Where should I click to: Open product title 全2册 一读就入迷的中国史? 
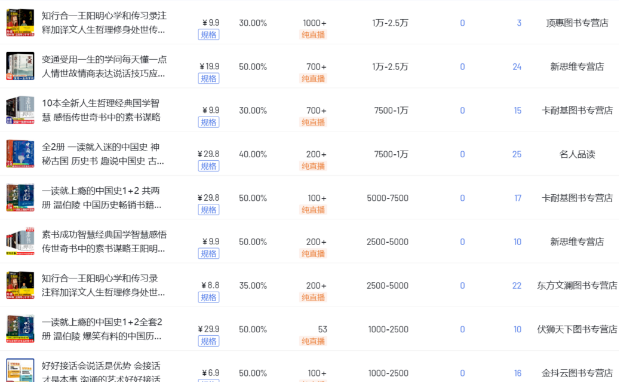pos(103,154)
